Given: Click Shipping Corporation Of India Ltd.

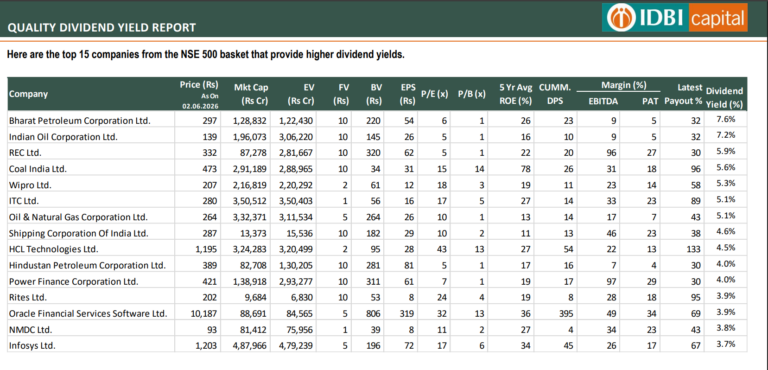Looking at the screenshot, I should coord(78,233).
